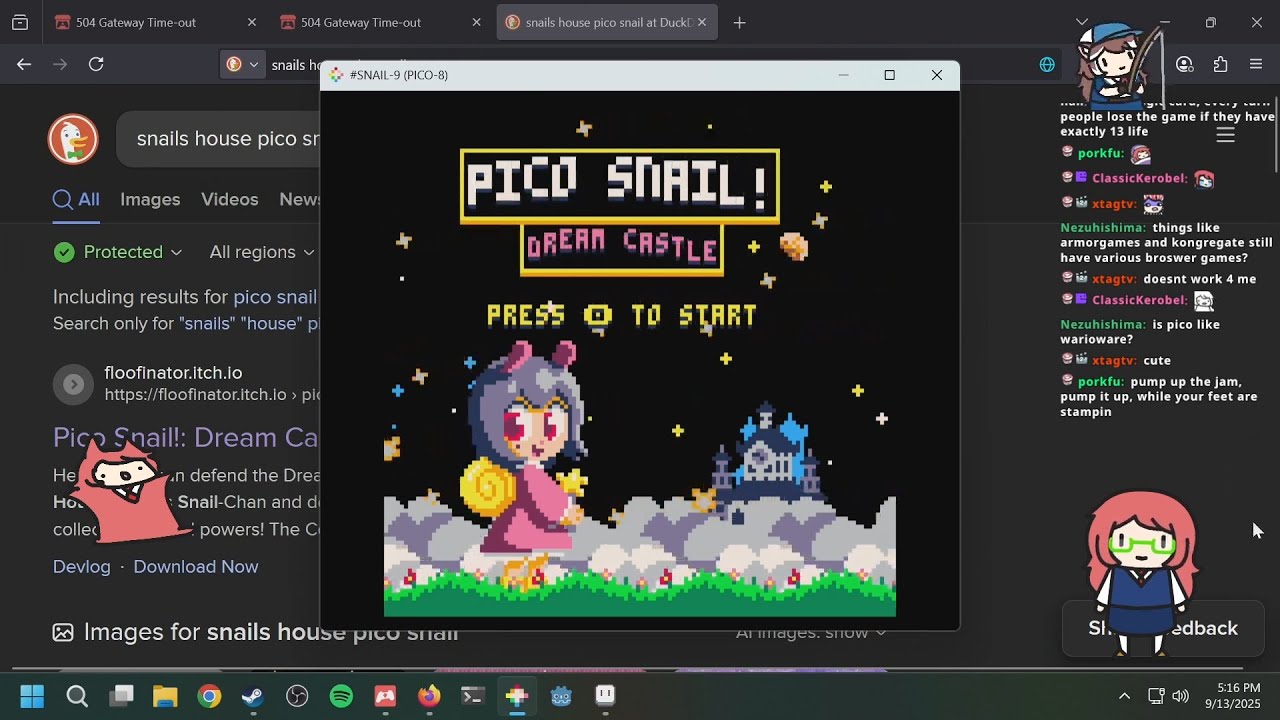Open the Download Now sublink

click(196, 566)
